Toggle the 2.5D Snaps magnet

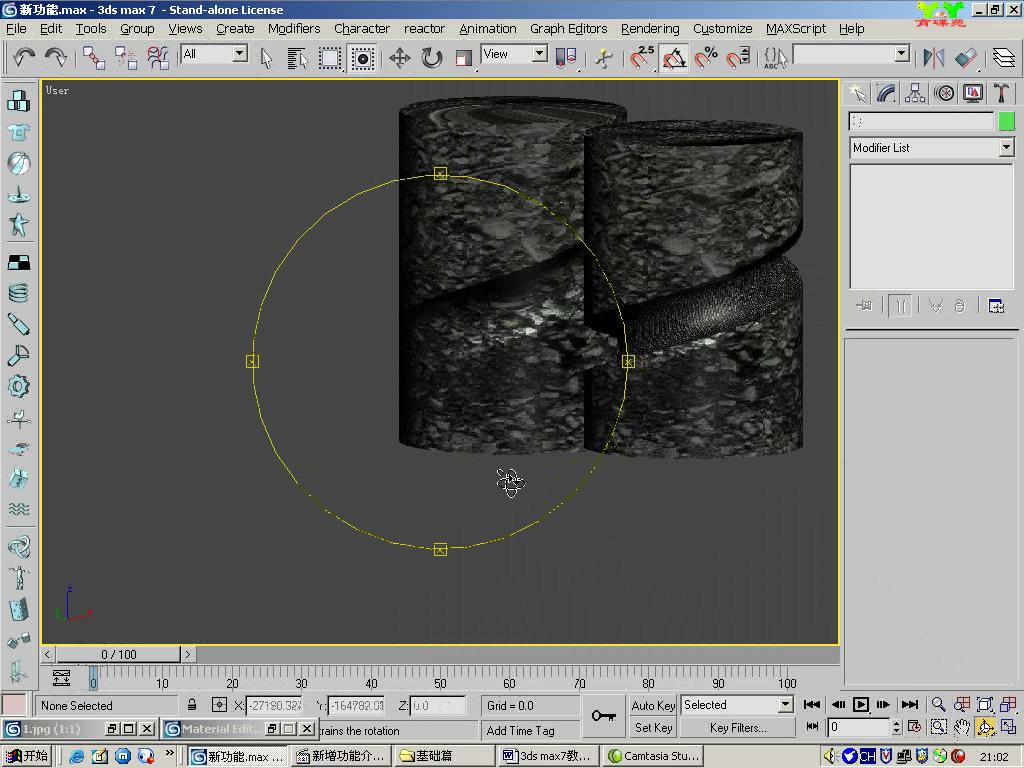coord(641,58)
